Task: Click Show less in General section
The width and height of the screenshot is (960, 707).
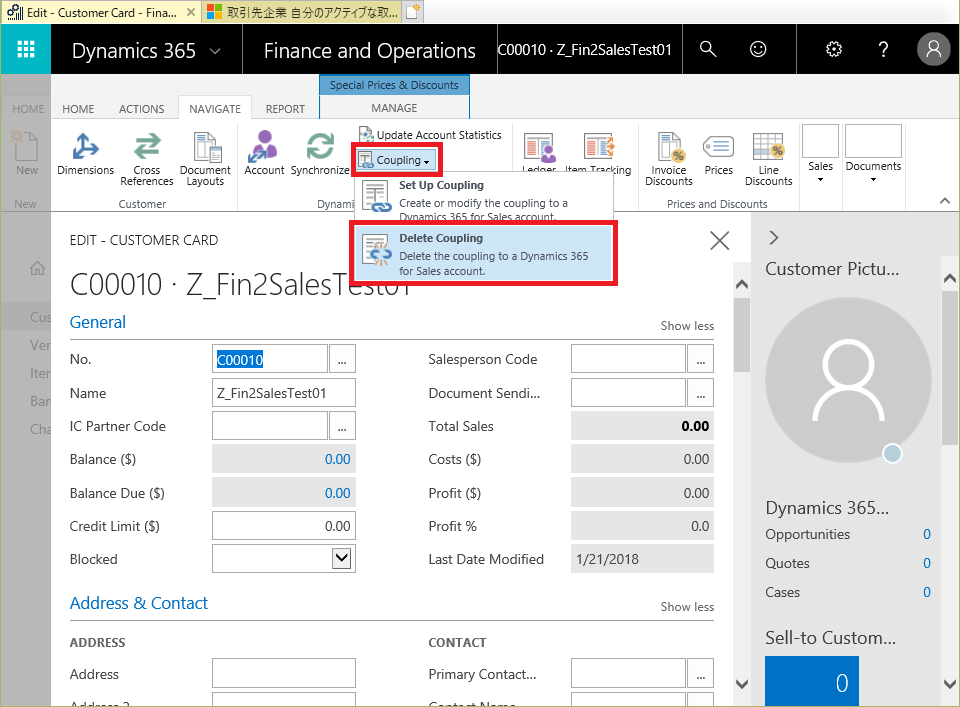Action: (x=687, y=326)
